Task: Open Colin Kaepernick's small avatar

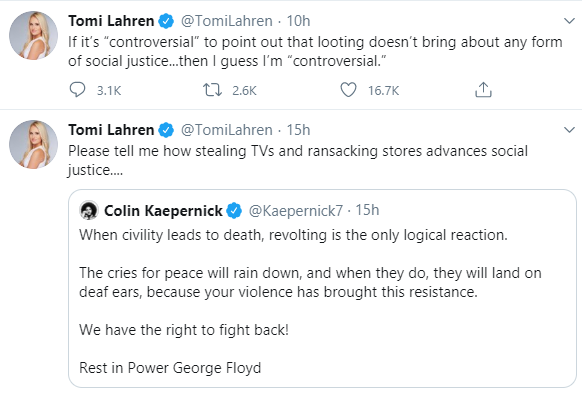Action: click(89, 210)
